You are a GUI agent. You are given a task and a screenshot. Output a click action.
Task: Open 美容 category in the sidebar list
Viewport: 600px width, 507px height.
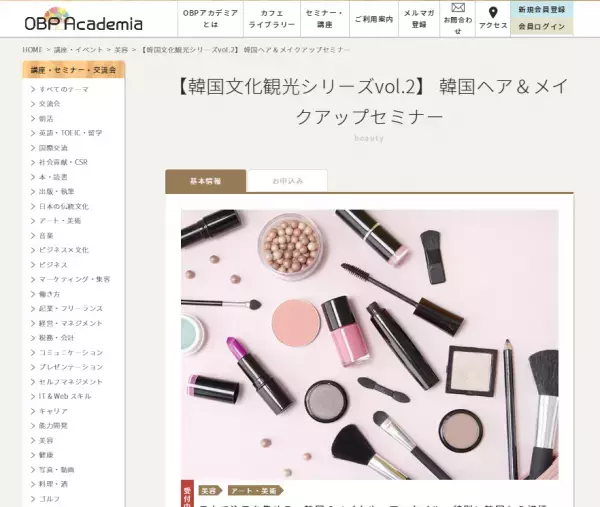pos(46,440)
